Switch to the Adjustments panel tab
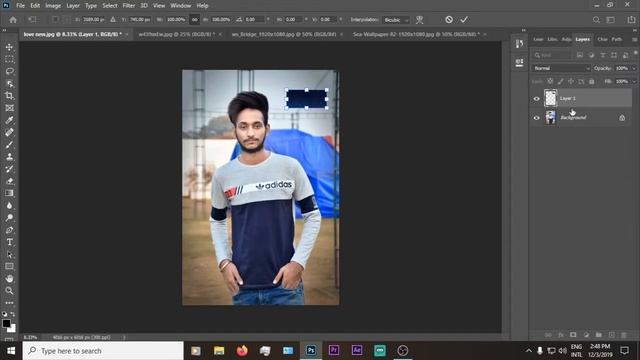Viewport: 640px width, 360px height. (567, 39)
